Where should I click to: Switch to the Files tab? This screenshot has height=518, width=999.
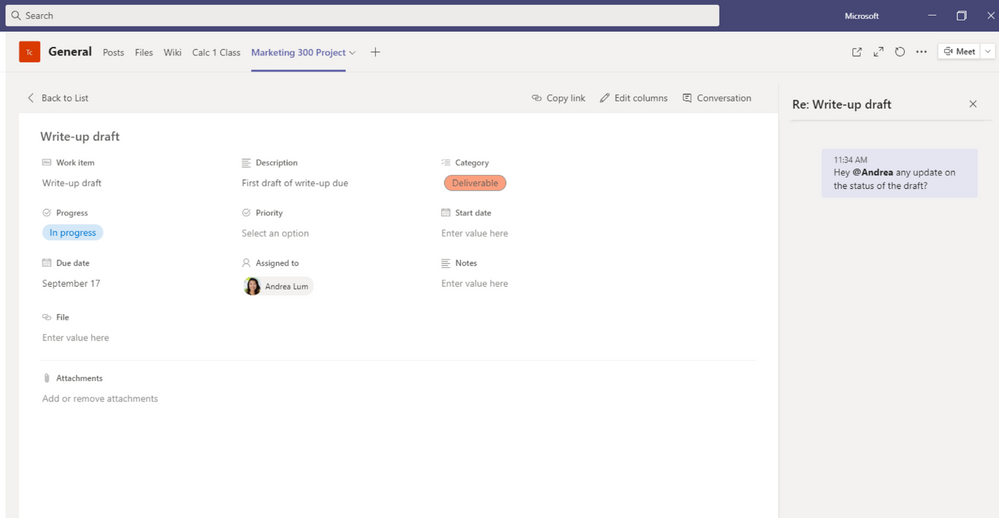tap(144, 53)
